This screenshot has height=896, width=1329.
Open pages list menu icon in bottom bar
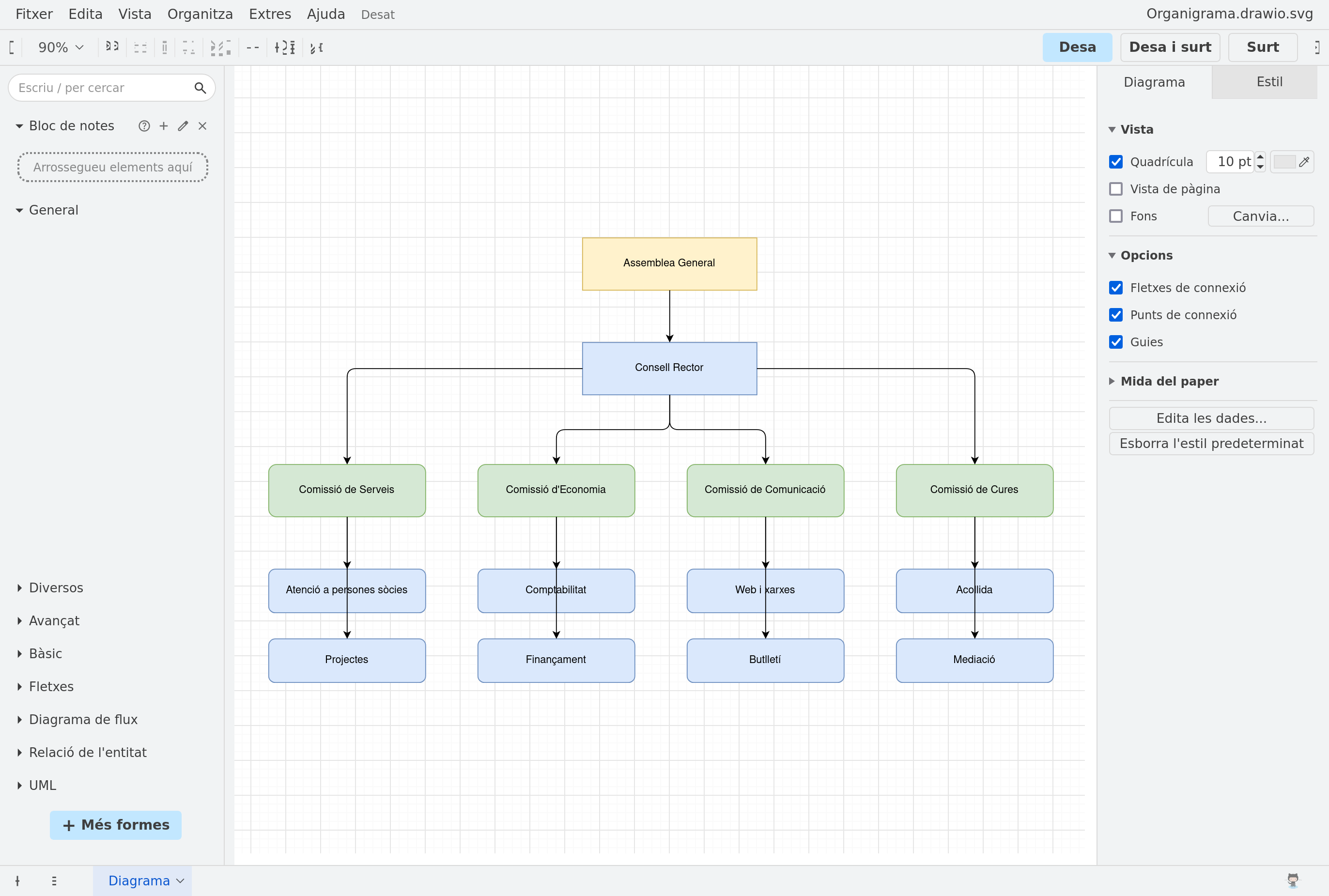(x=54, y=881)
